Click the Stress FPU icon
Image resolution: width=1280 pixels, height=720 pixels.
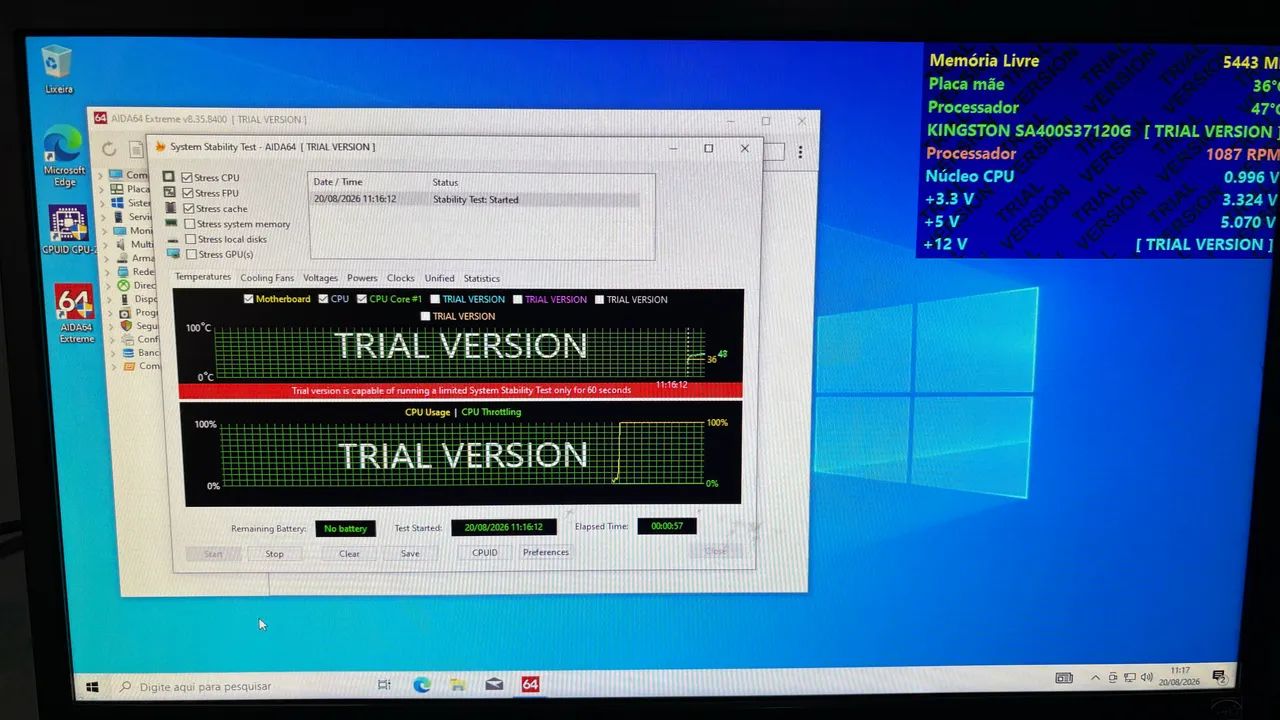point(169,192)
